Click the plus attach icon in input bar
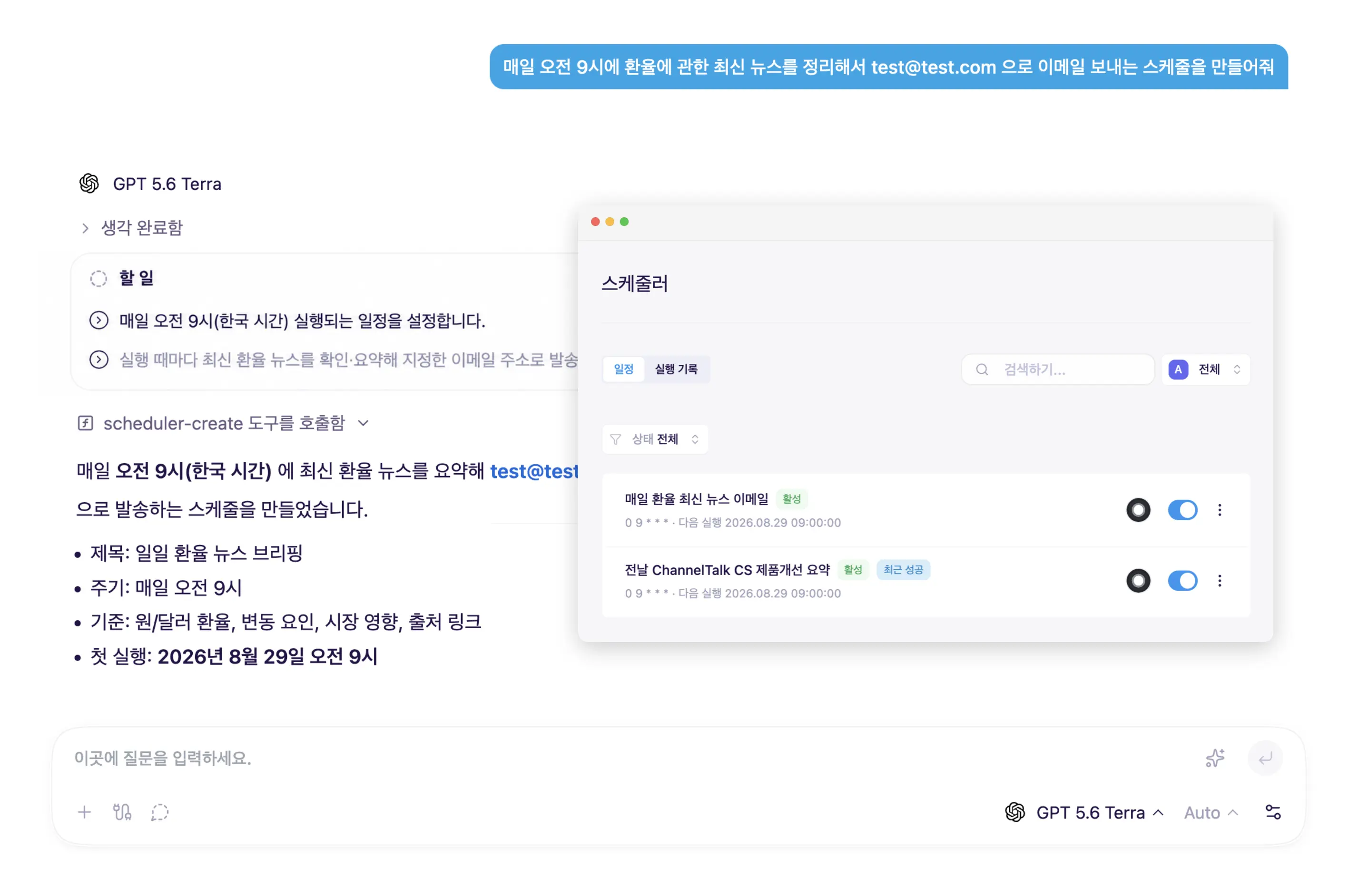The width and height of the screenshot is (1359, 896). pos(84,812)
